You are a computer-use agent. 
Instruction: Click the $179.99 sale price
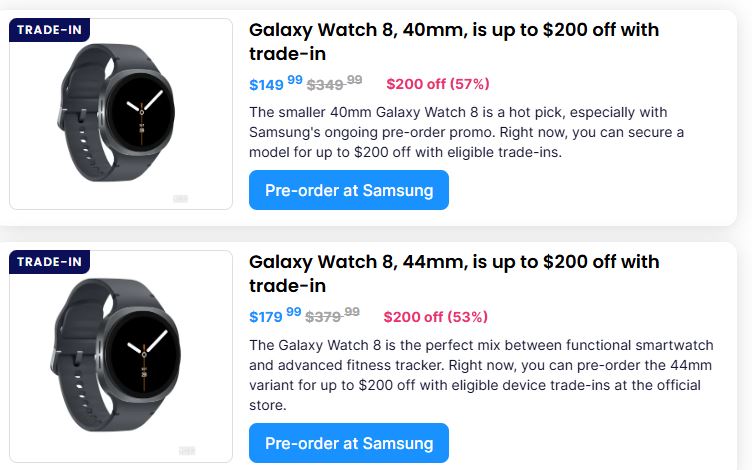275,316
